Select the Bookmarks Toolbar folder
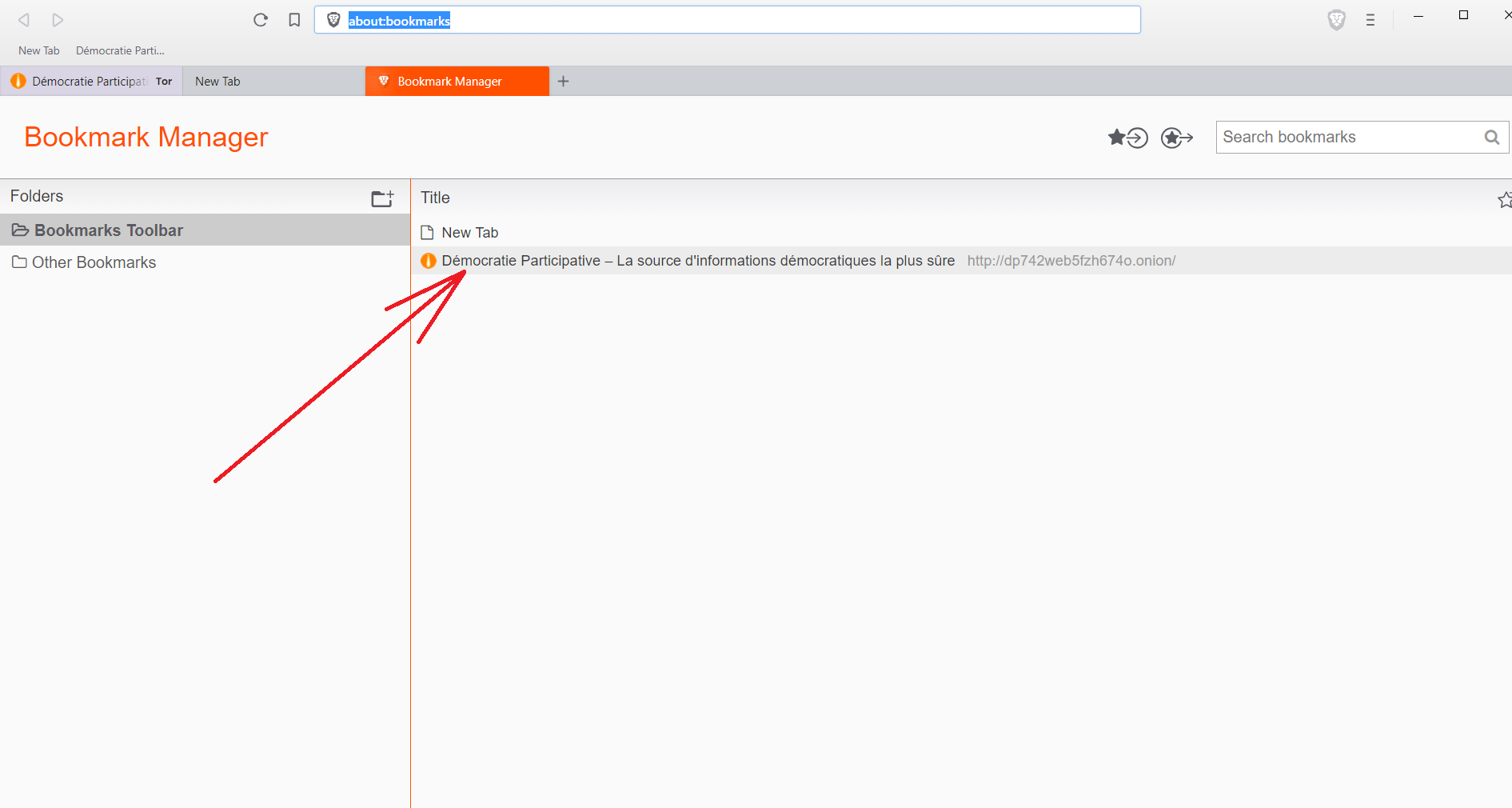 point(205,230)
